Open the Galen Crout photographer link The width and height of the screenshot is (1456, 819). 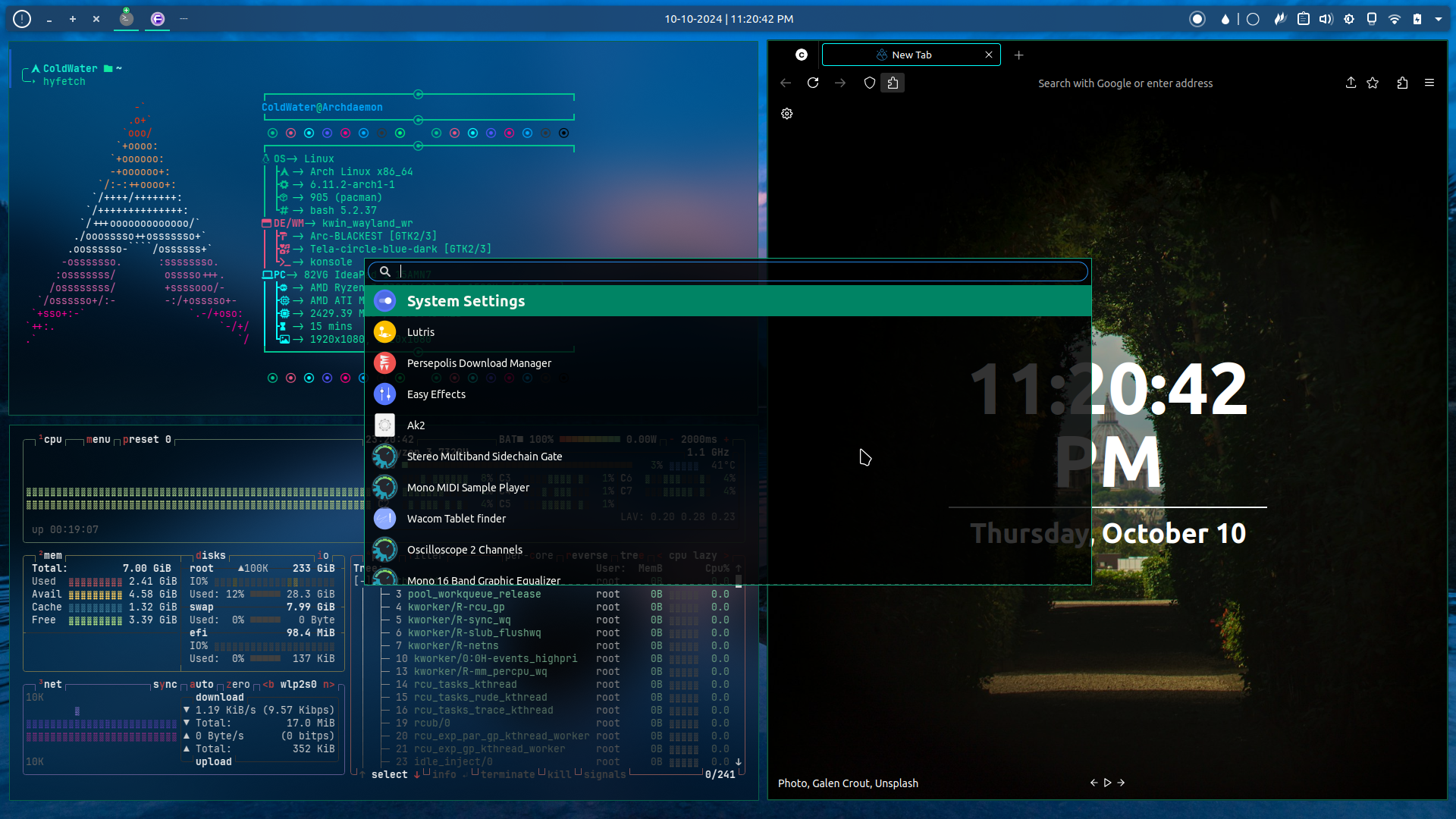pos(842,783)
